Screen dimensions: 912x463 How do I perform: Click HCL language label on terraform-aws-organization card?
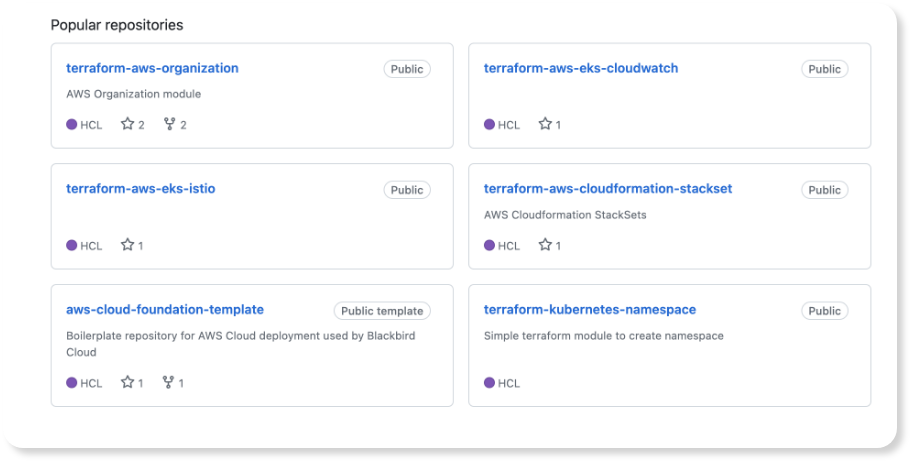(x=91, y=125)
